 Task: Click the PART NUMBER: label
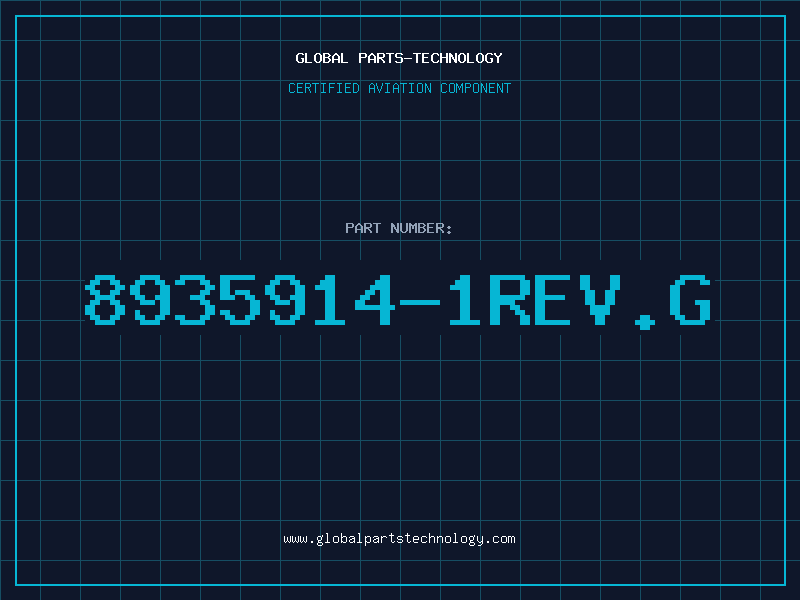click(x=399, y=228)
